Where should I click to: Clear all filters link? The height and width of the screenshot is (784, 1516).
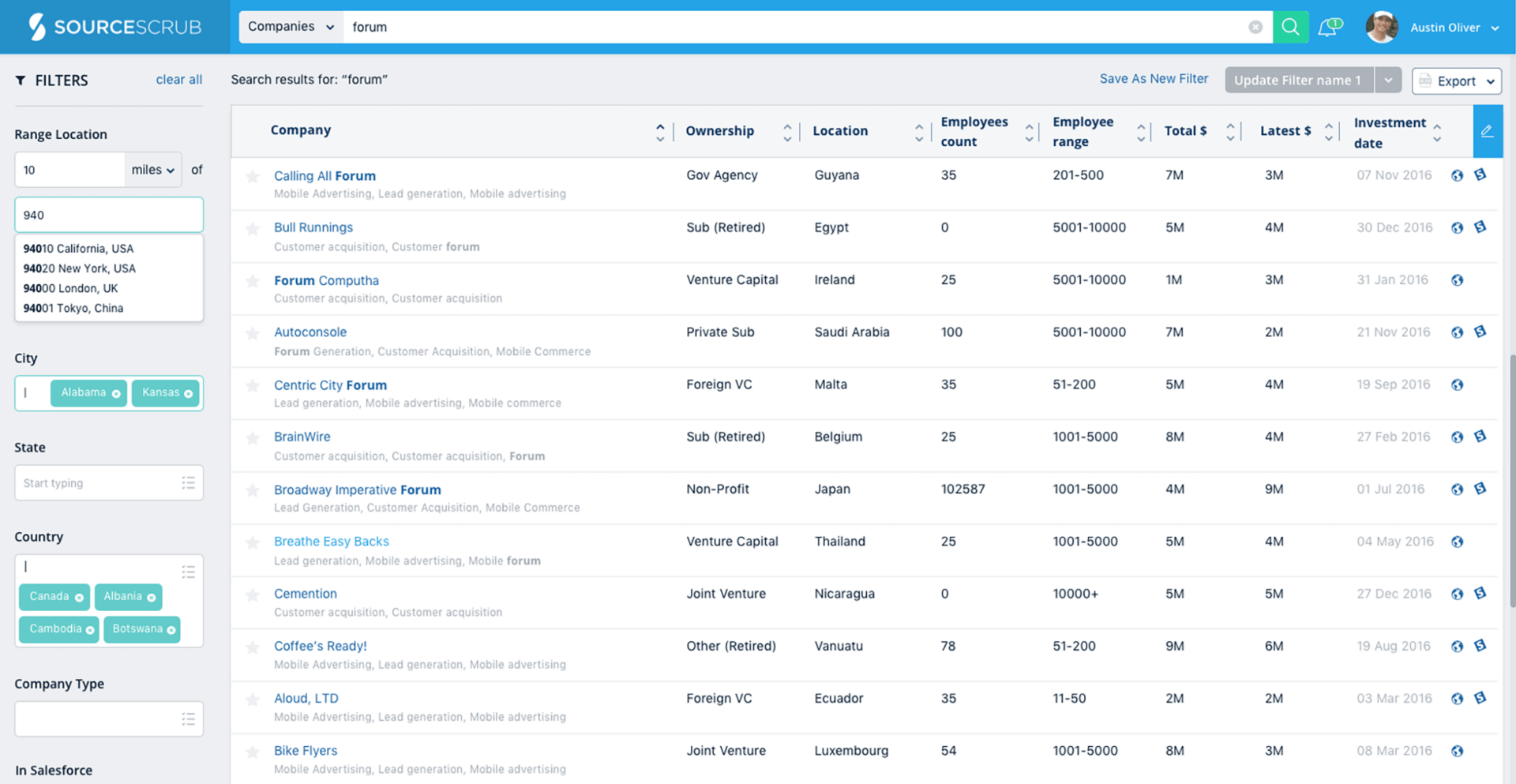pyautogui.click(x=179, y=80)
